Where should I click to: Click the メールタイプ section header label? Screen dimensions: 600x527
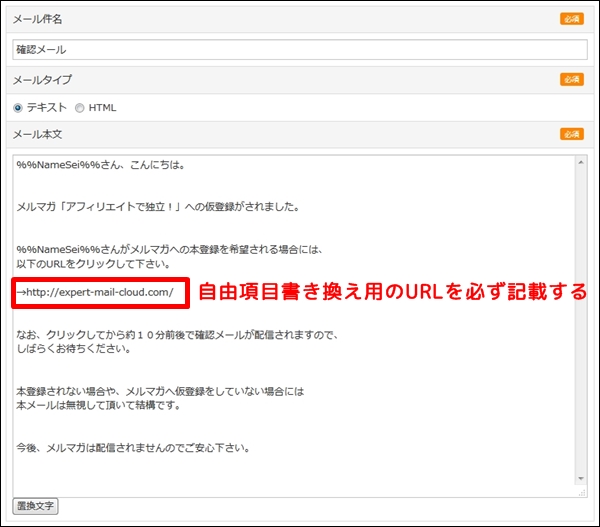coord(42,80)
